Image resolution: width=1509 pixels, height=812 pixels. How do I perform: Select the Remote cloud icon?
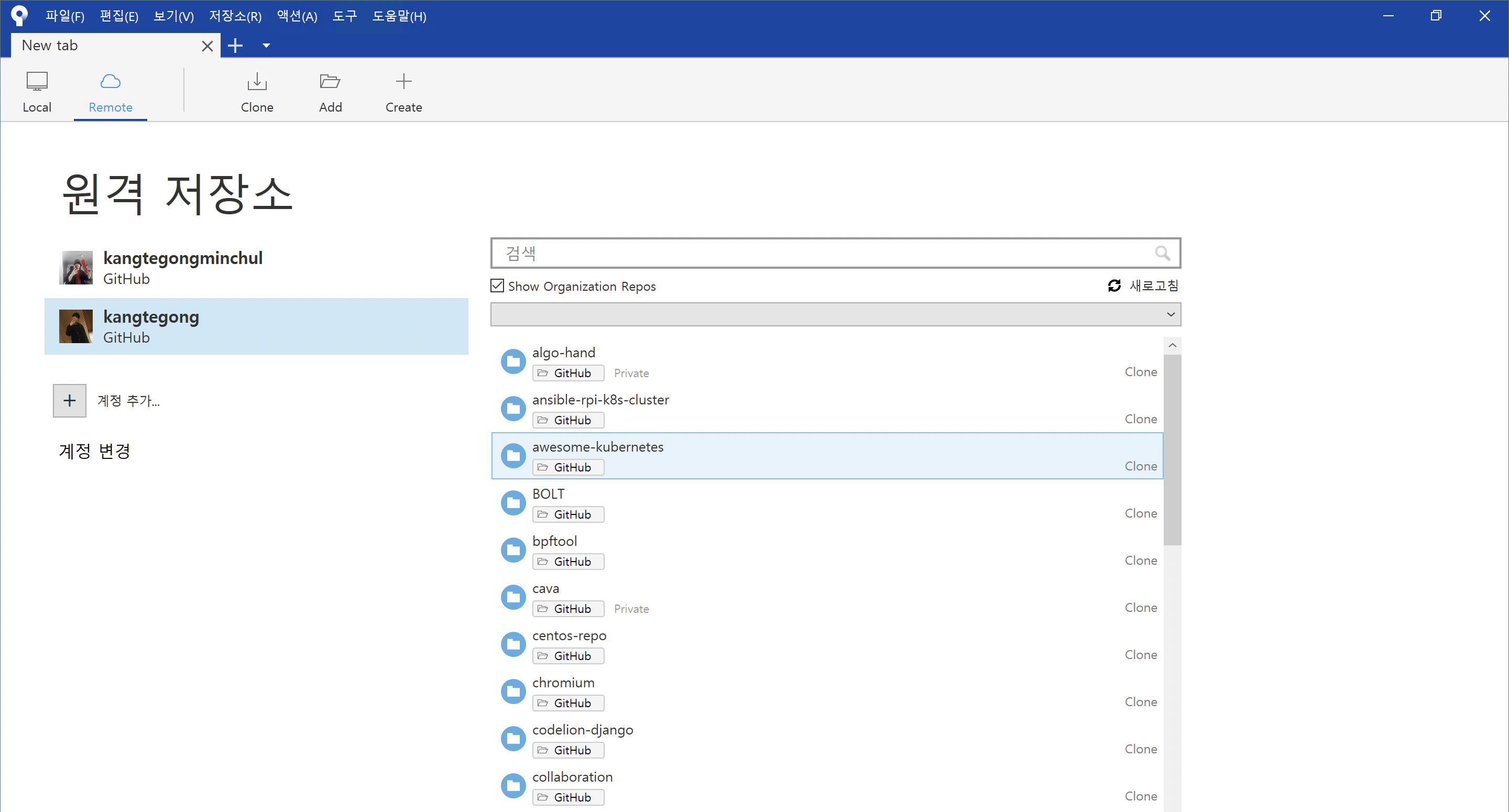pyautogui.click(x=110, y=81)
